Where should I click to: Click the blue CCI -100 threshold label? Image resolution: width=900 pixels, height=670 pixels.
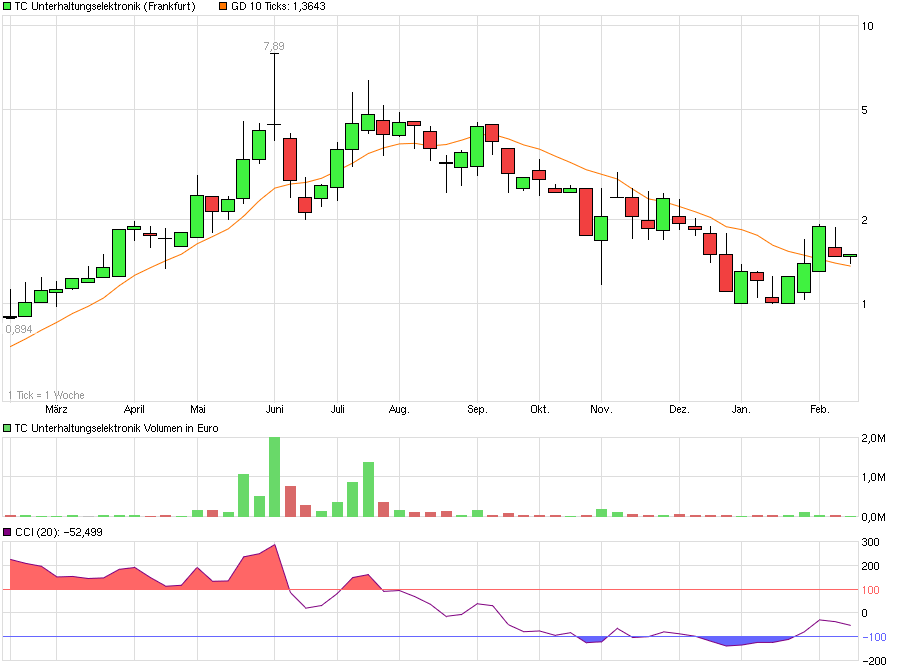pyautogui.click(x=873, y=637)
